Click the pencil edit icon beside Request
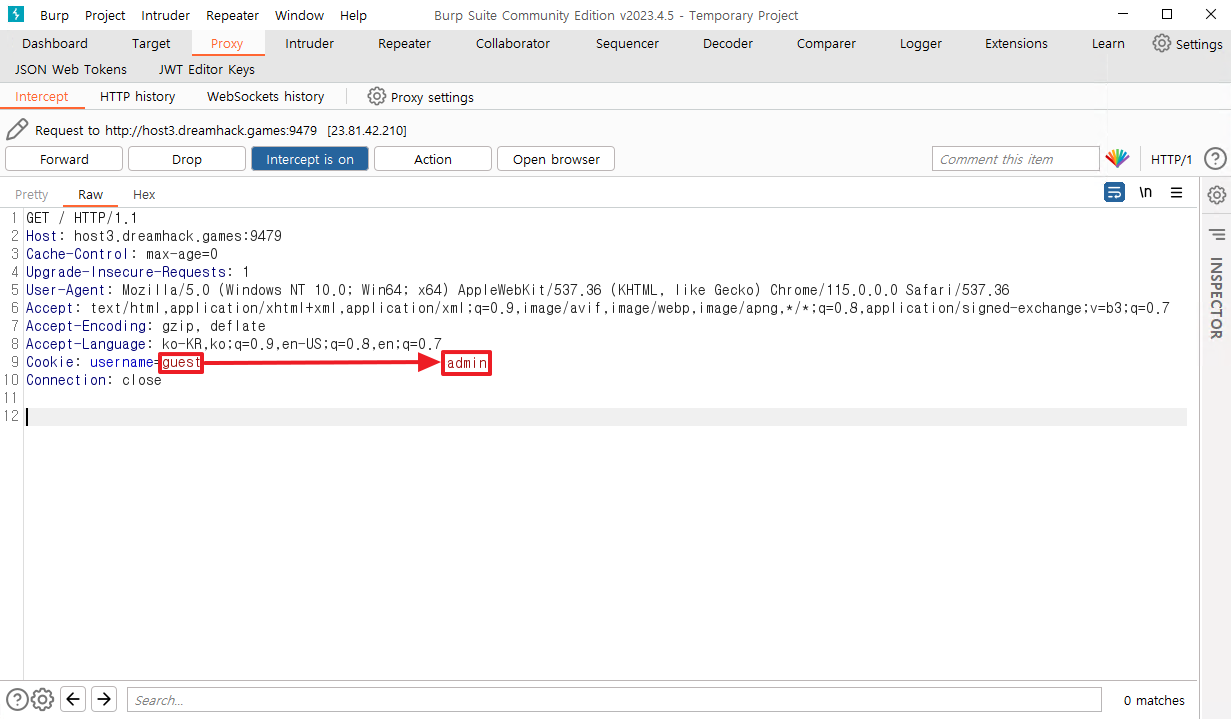 pyautogui.click(x=17, y=130)
